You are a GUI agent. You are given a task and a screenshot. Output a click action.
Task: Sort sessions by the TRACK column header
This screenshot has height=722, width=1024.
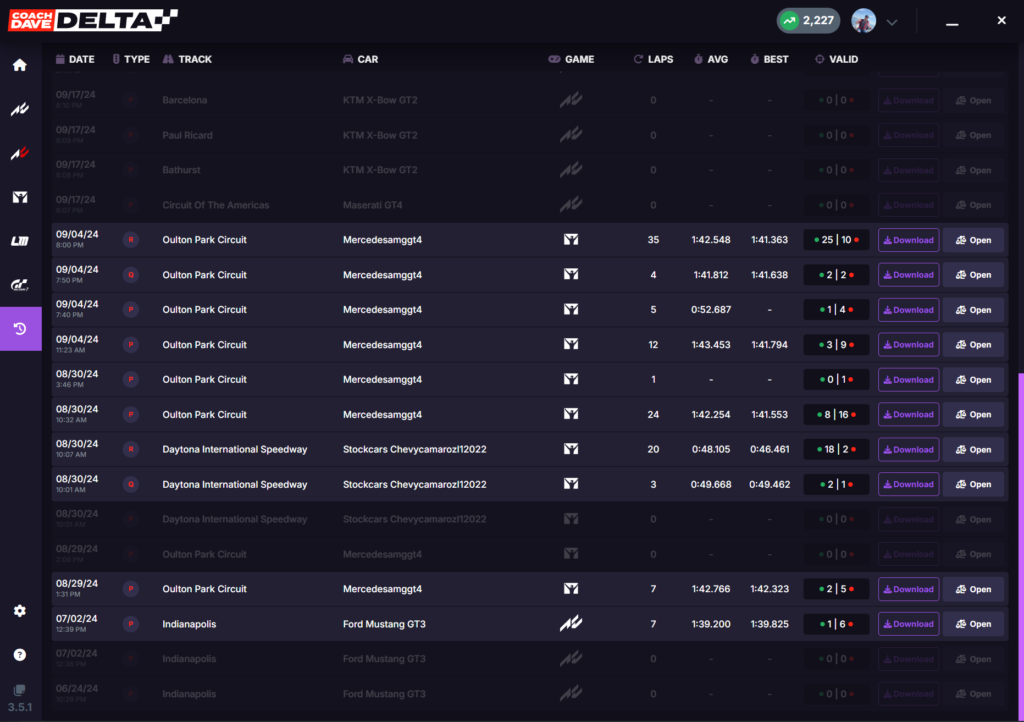(187, 59)
